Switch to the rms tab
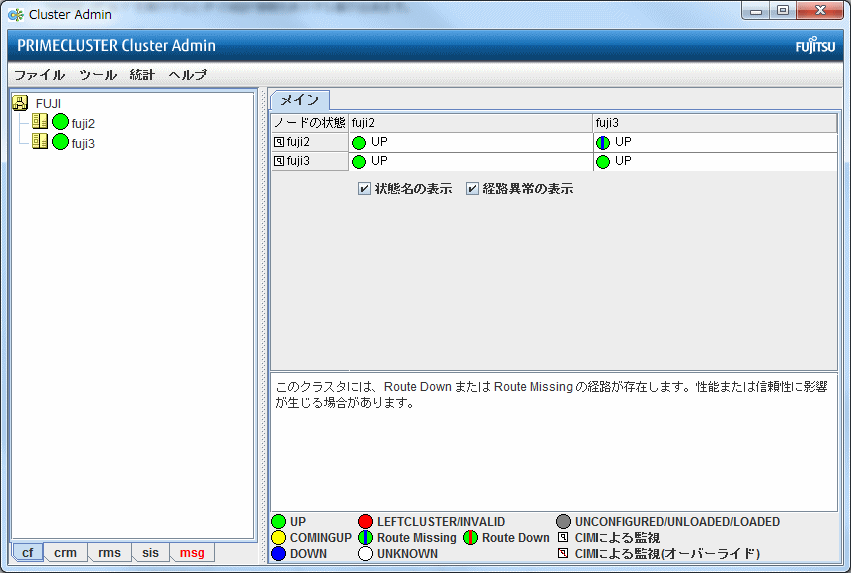 pos(109,552)
